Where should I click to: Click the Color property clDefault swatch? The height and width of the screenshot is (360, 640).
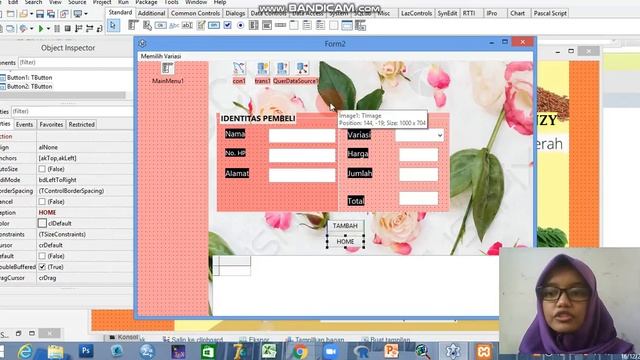pos(42,223)
